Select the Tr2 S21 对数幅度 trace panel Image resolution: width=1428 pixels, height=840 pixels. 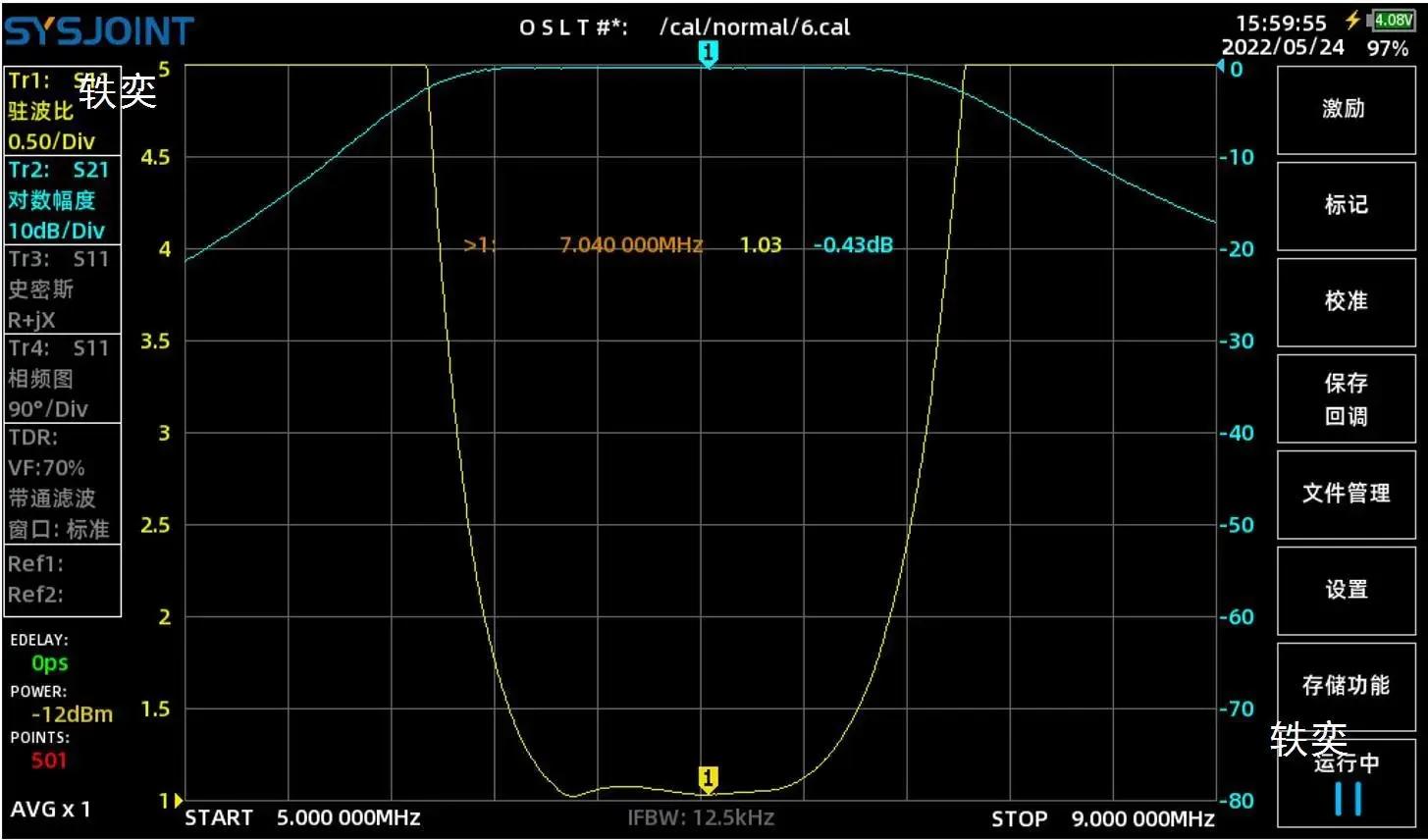click(x=63, y=200)
